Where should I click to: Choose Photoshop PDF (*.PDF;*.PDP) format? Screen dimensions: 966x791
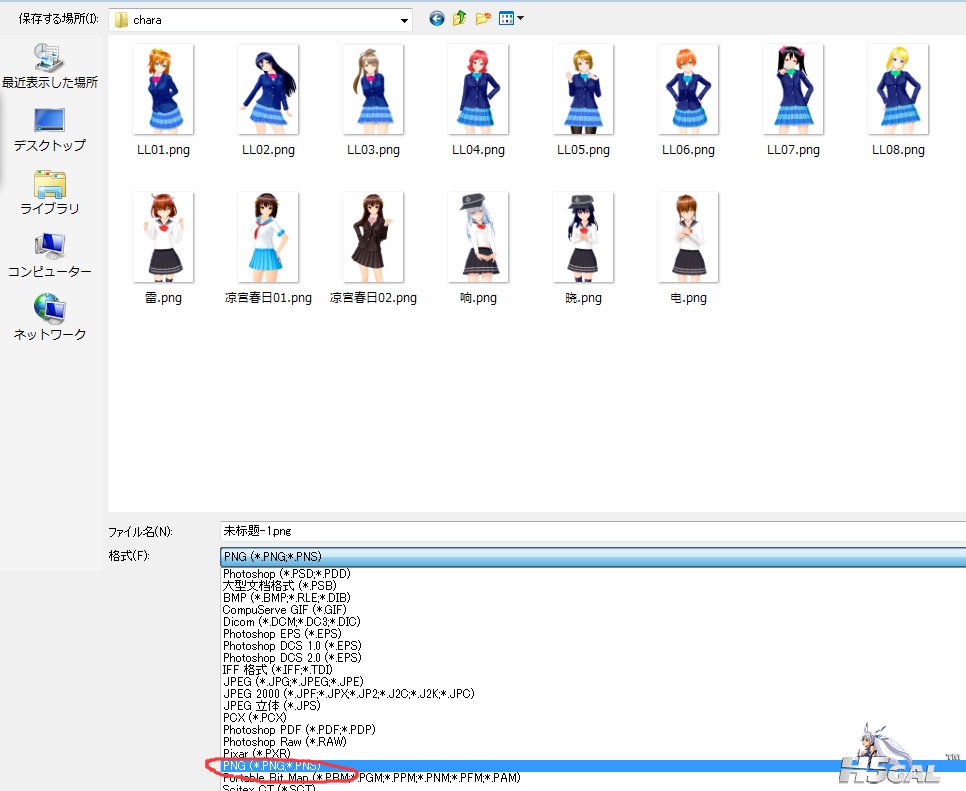[x=299, y=730]
